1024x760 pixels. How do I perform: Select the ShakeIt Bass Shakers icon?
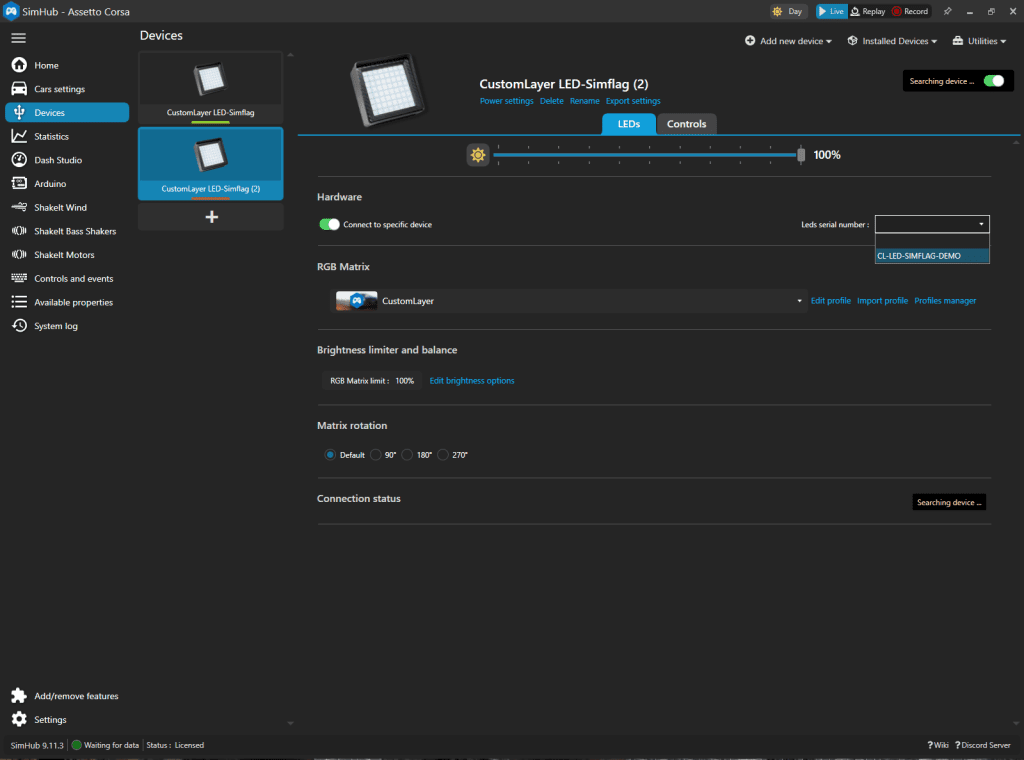pos(19,231)
